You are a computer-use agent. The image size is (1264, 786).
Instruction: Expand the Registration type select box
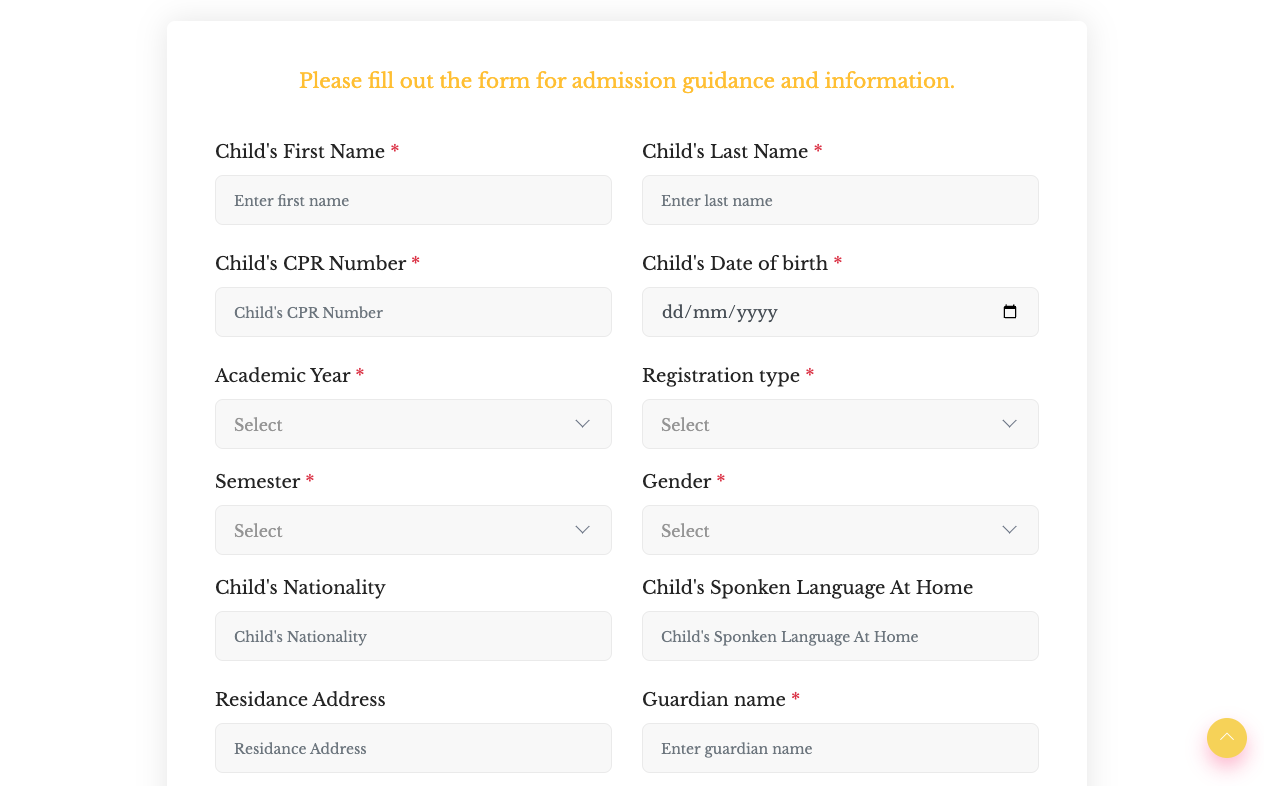point(840,424)
